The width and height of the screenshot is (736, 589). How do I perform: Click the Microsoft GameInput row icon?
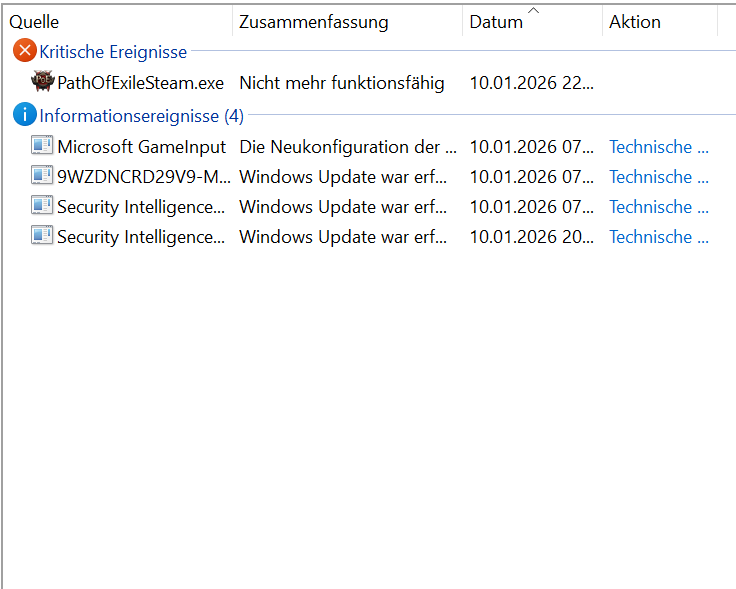tap(42, 146)
